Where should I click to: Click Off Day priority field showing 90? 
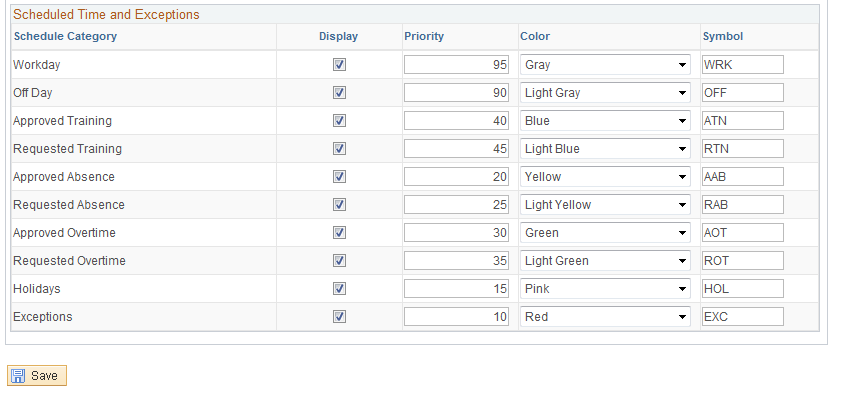click(456, 93)
